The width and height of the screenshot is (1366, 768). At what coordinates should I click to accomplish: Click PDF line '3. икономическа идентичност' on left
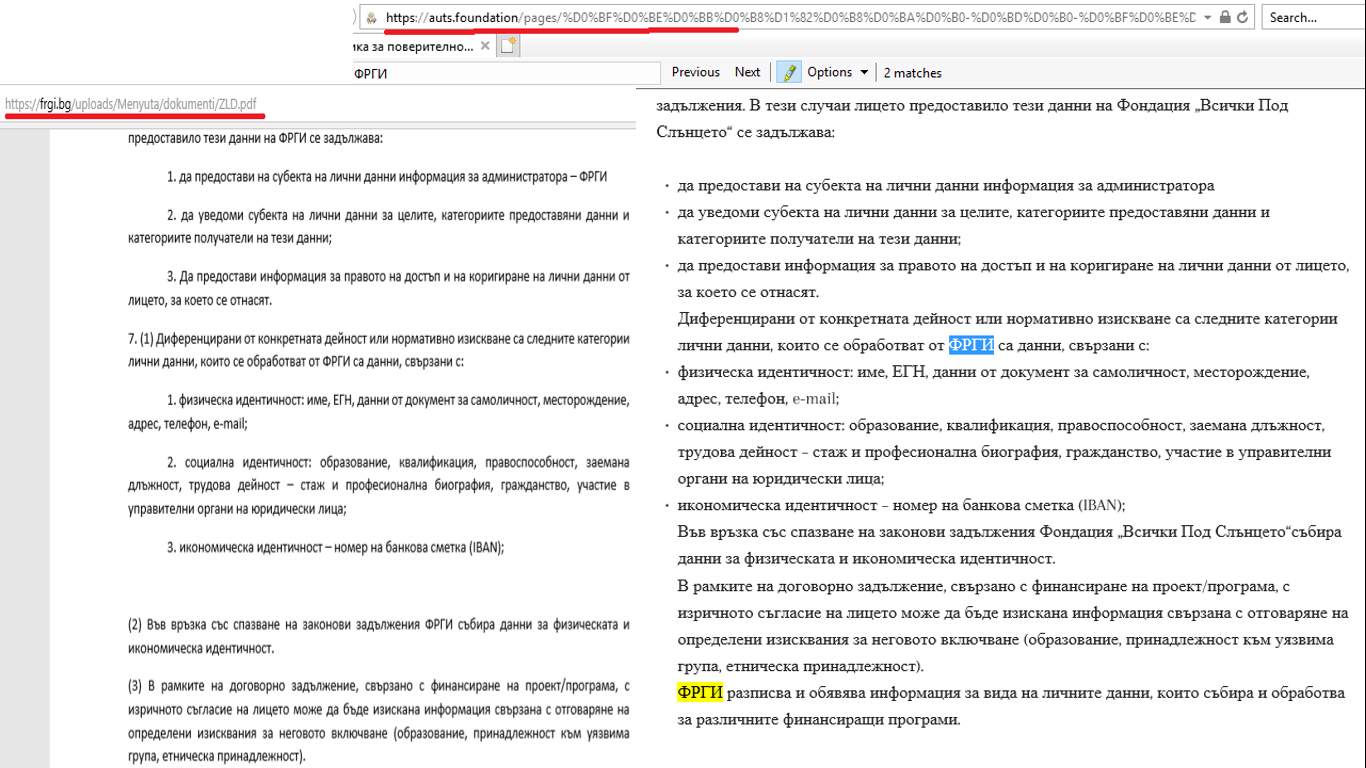(335, 547)
